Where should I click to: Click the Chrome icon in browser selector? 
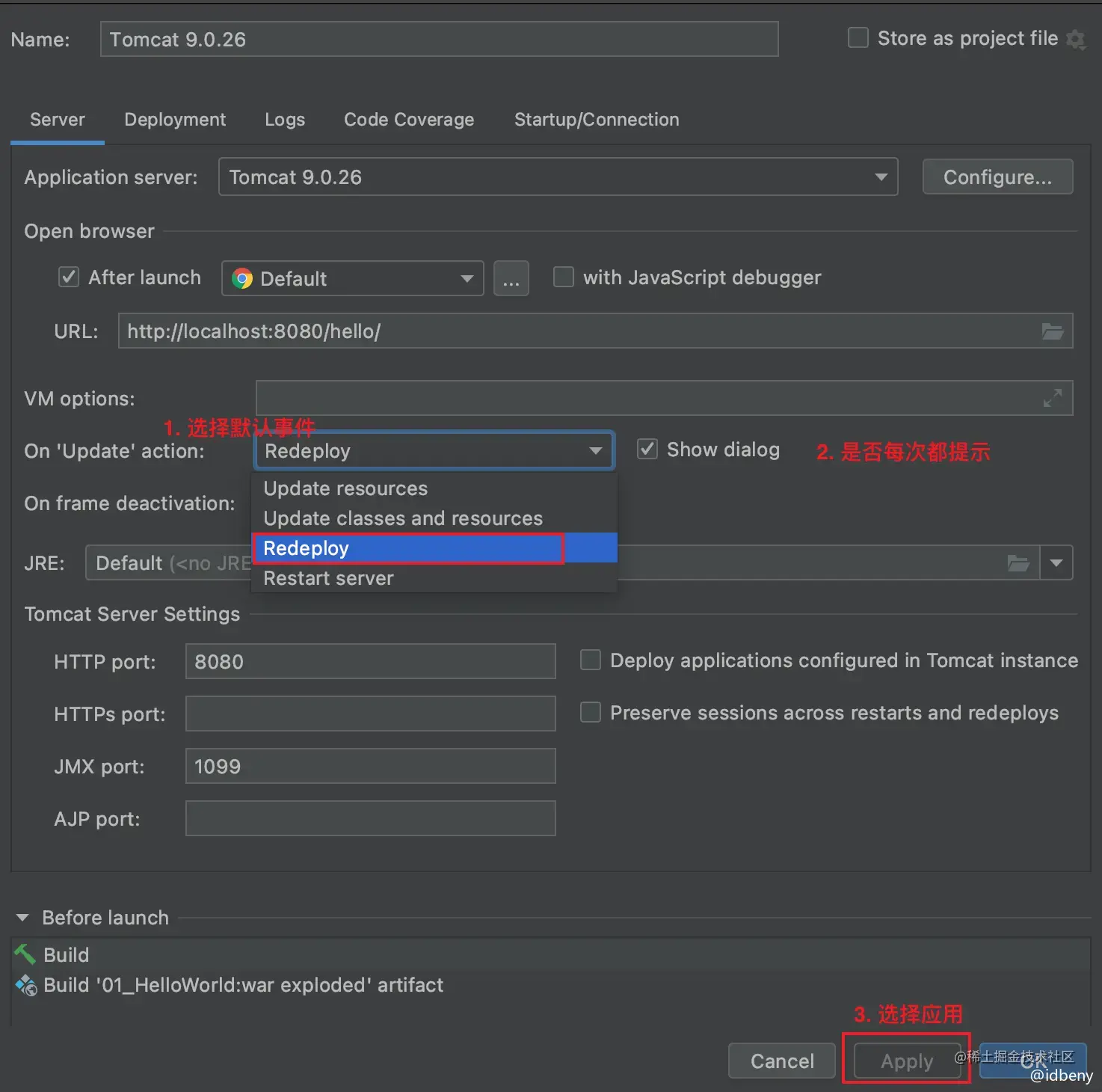(242, 279)
